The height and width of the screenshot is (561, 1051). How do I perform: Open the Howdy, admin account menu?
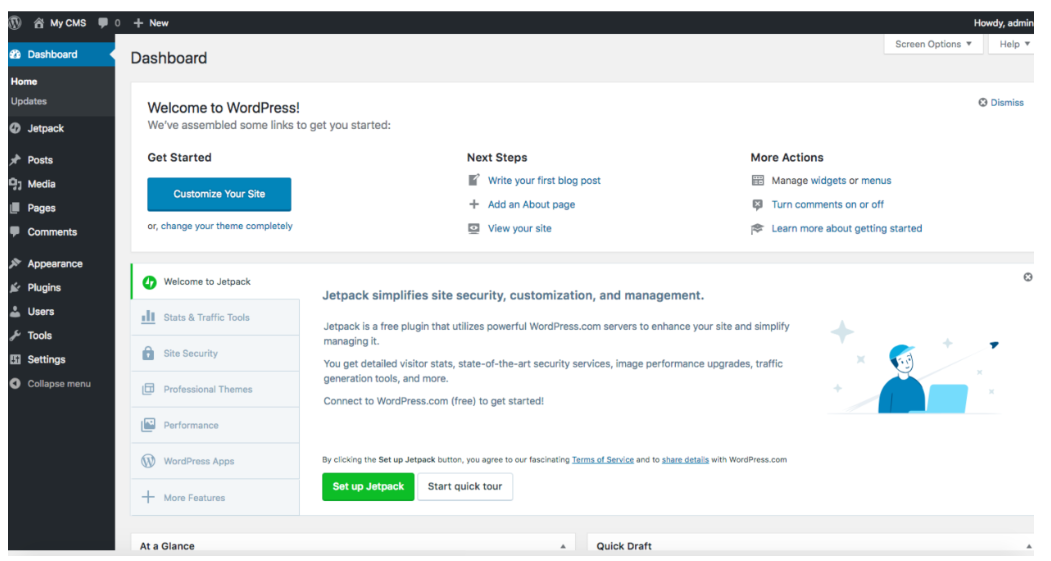(1003, 23)
